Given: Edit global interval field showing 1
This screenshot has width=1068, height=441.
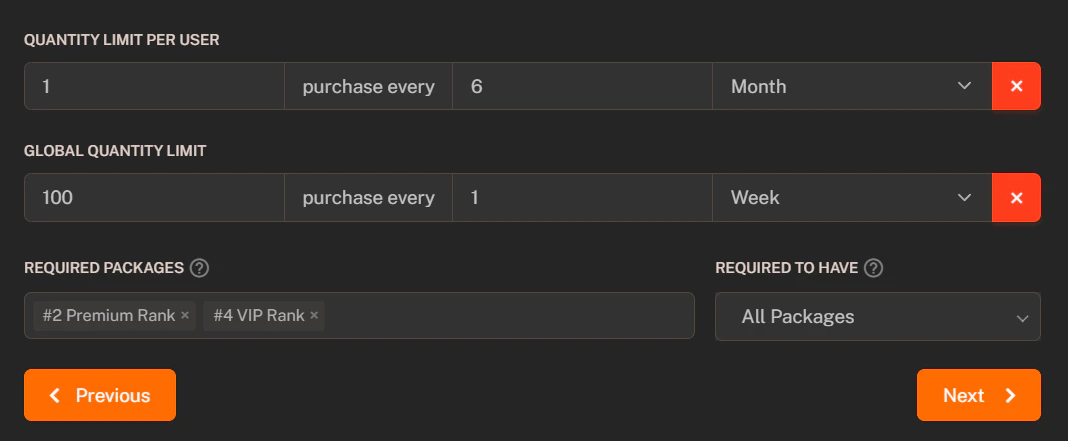Looking at the screenshot, I should (x=582, y=198).
